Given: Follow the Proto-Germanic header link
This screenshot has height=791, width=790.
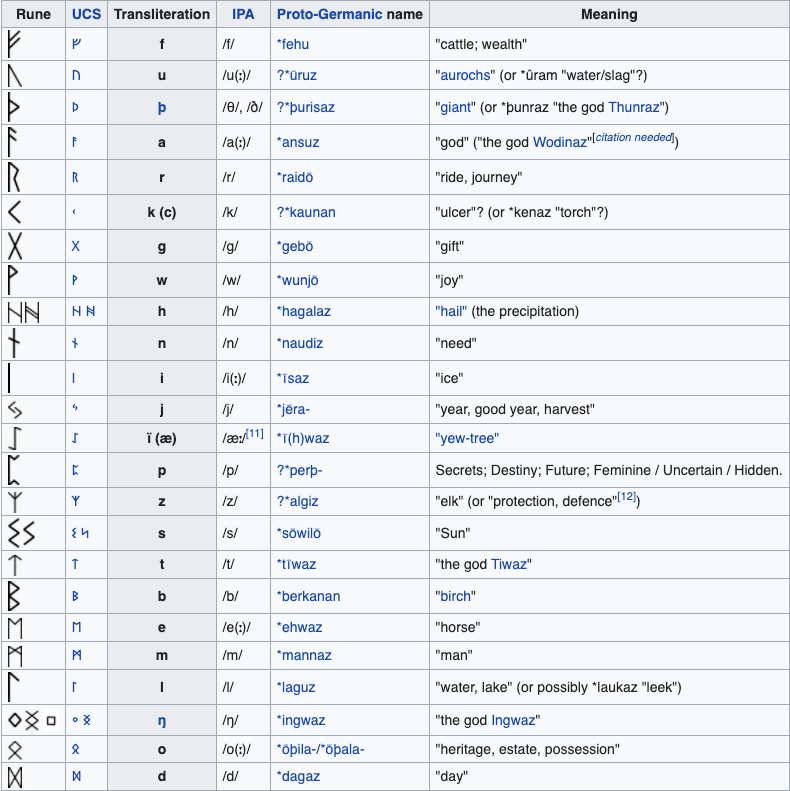Looking at the screenshot, I should 328,15.
